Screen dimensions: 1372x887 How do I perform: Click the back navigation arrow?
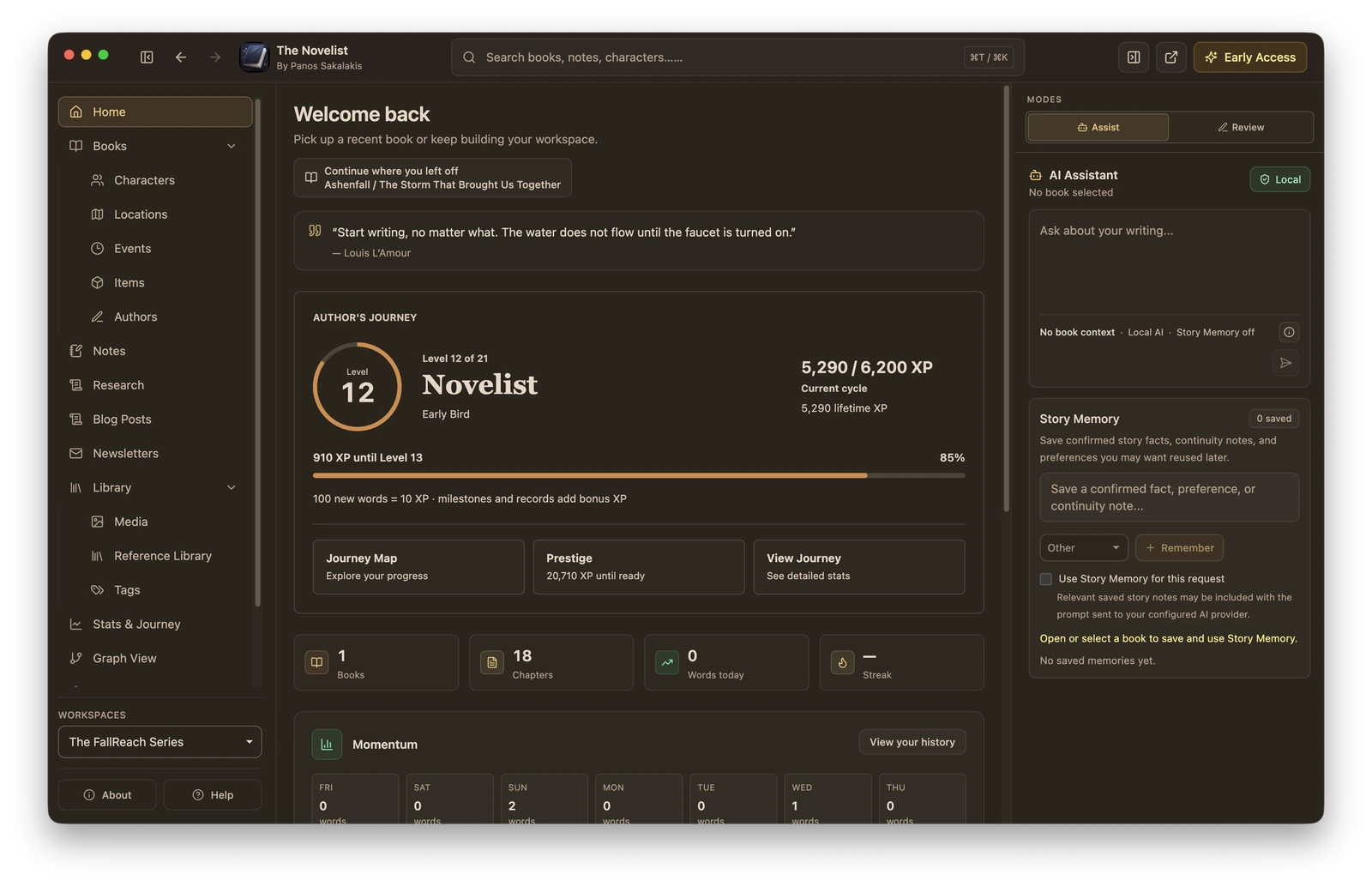[x=181, y=57]
